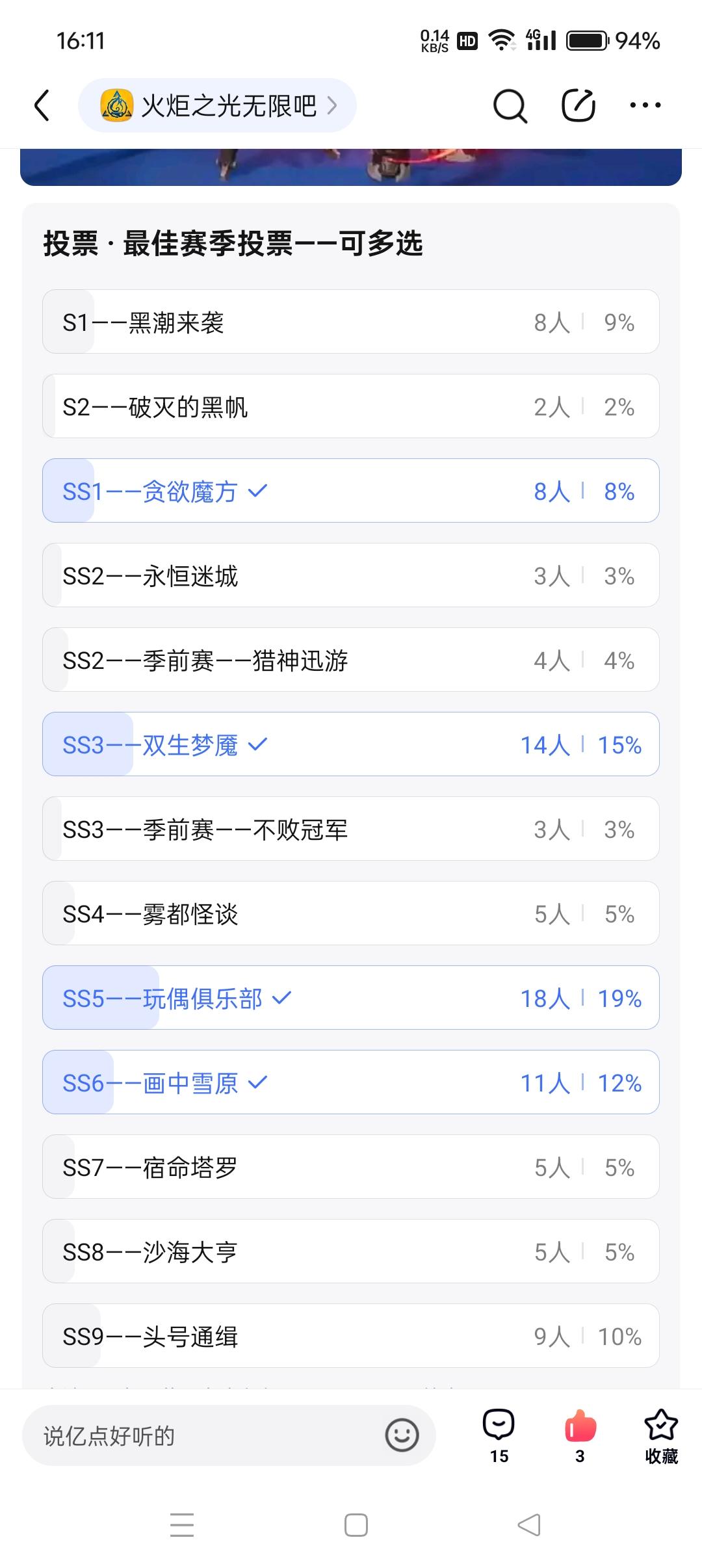Viewport: 702px width, 1568px height.
Task: Open the three-dot more menu
Action: click(x=645, y=105)
